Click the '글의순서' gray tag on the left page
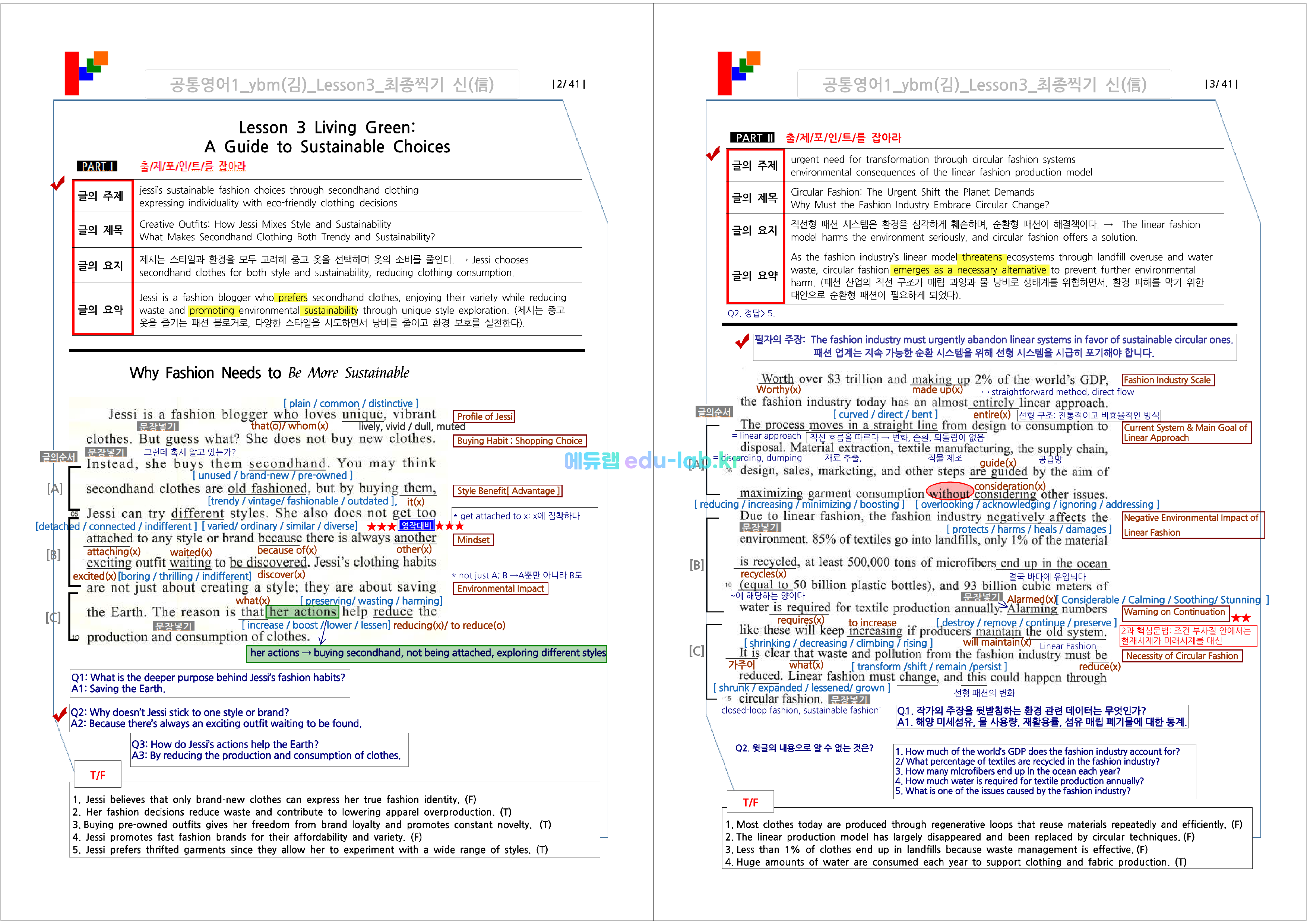This screenshot has height=924, width=1307. point(58,457)
